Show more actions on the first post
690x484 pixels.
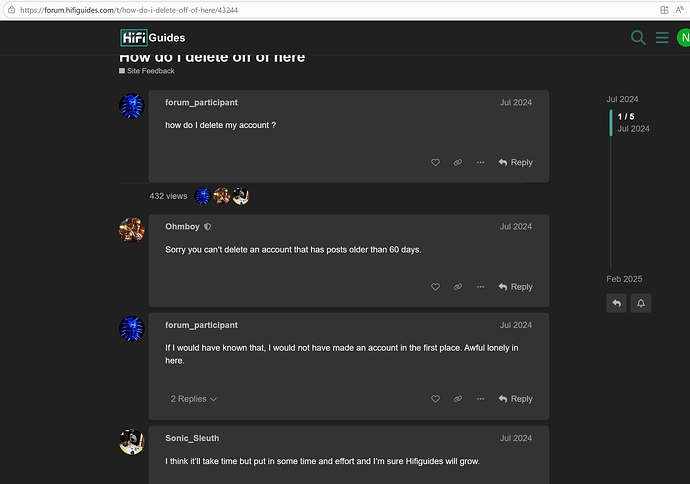[x=480, y=162]
